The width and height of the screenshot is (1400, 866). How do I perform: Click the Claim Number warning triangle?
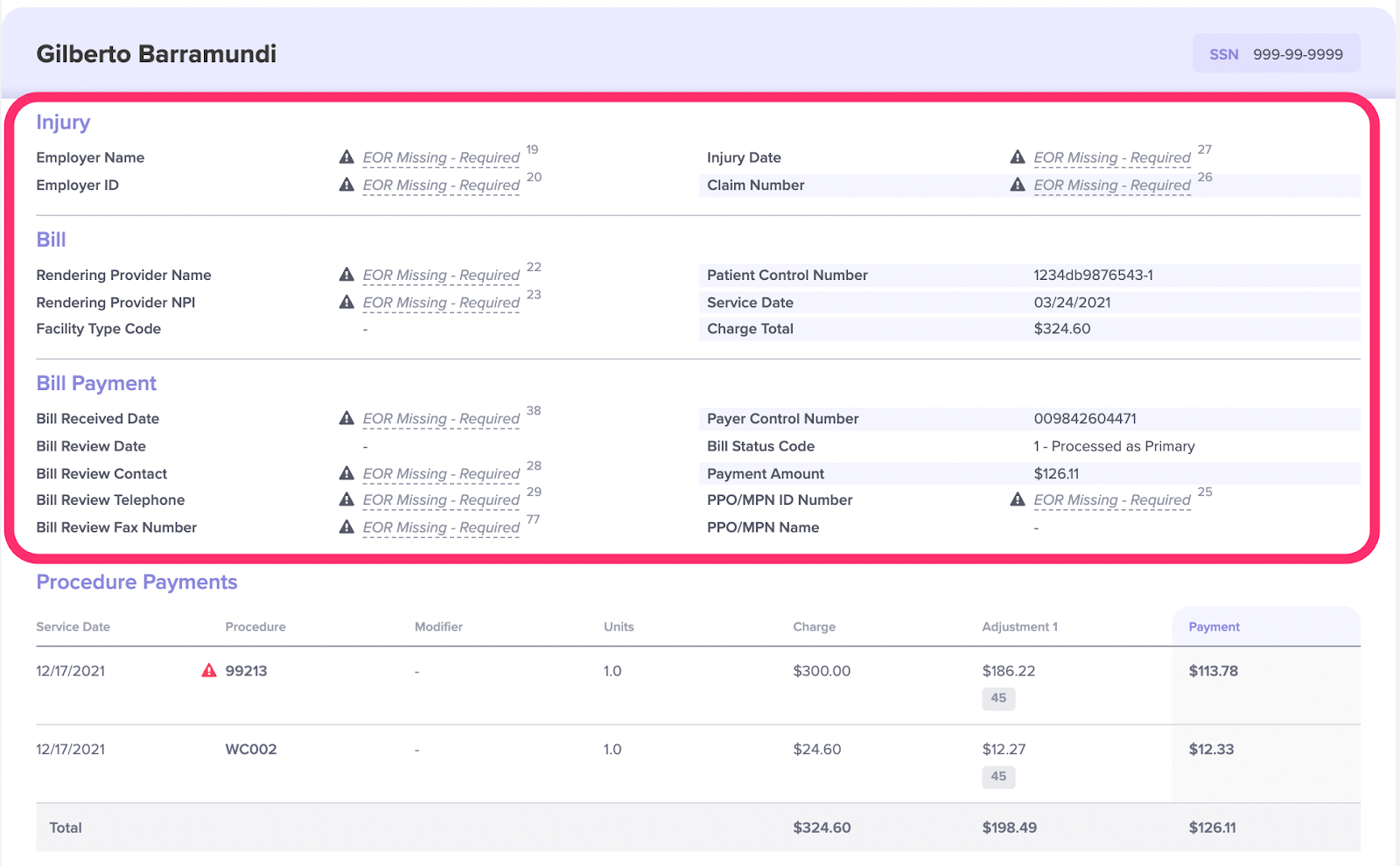pos(1018,185)
